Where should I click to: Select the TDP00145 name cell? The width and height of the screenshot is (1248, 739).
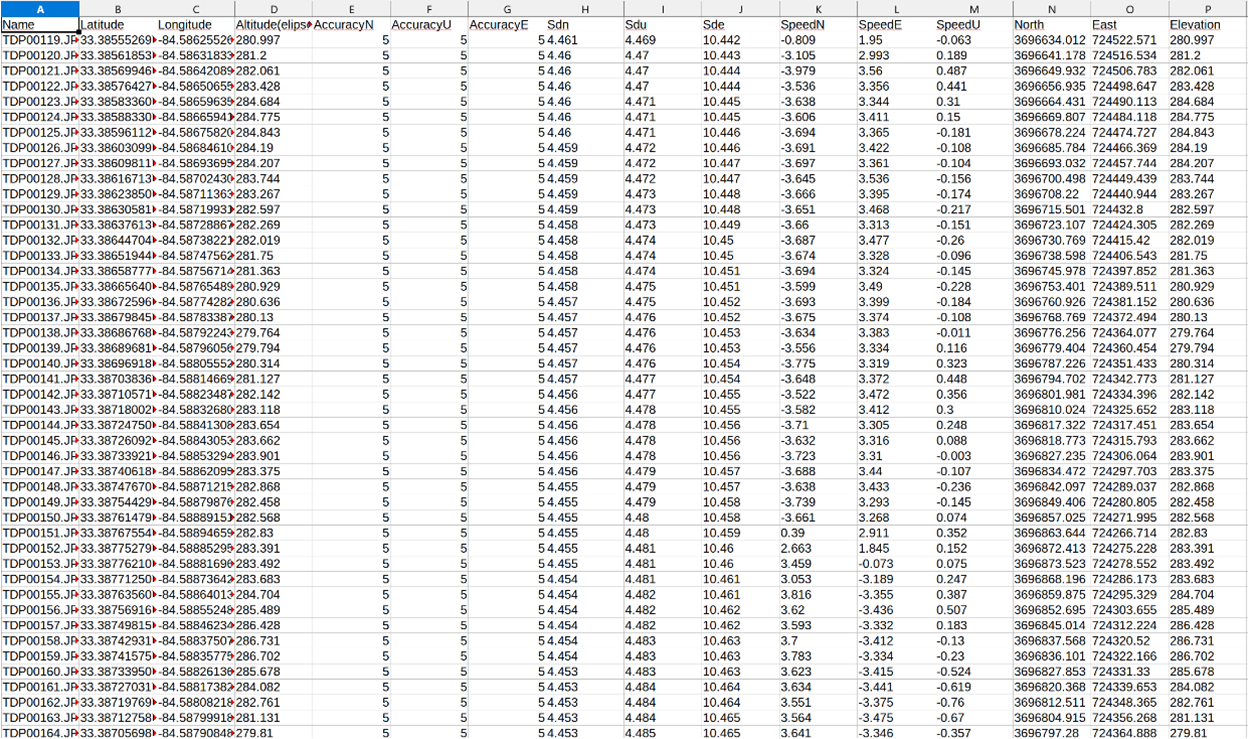point(39,440)
